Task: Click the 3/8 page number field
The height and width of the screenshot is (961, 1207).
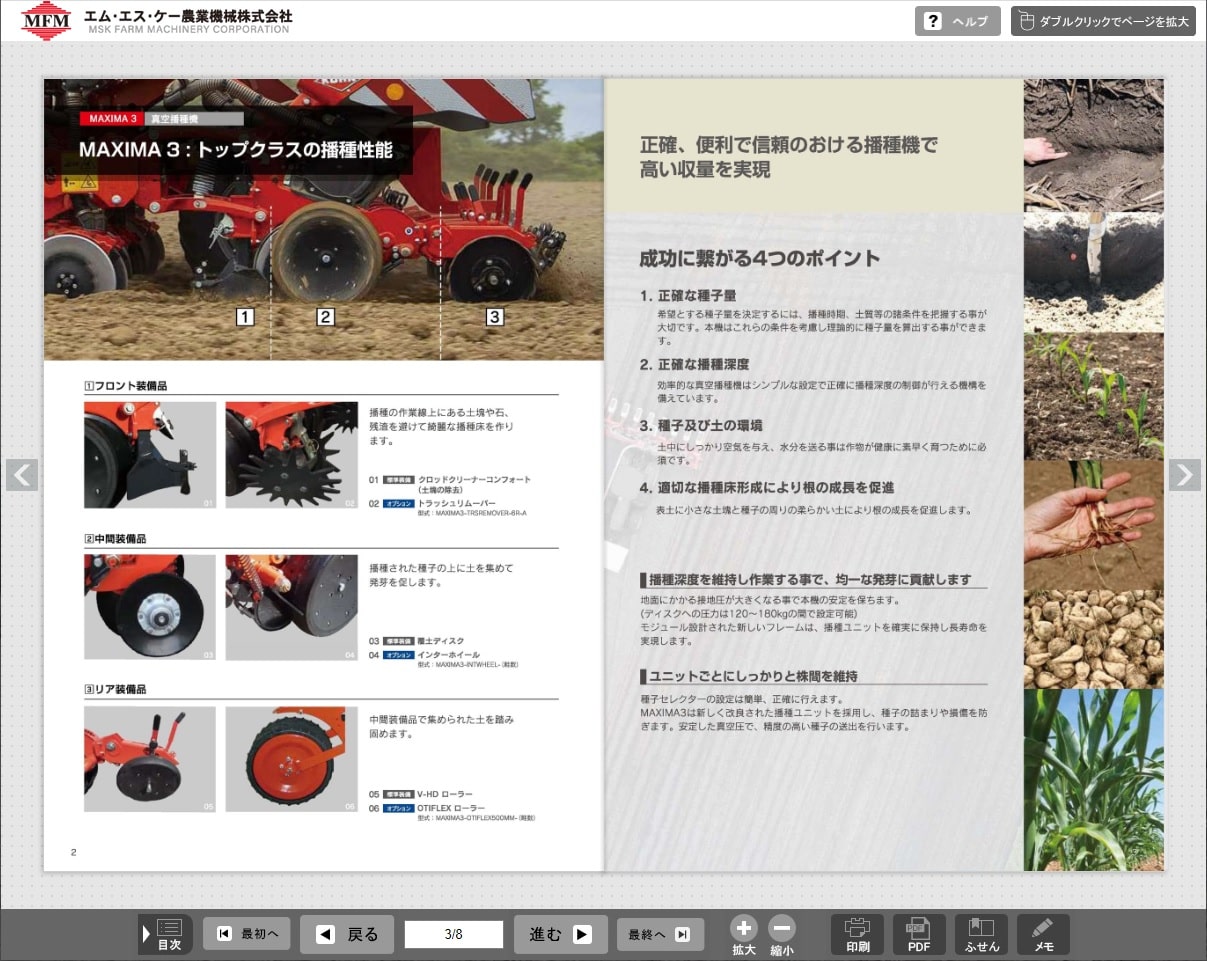Action: pos(453,934)
